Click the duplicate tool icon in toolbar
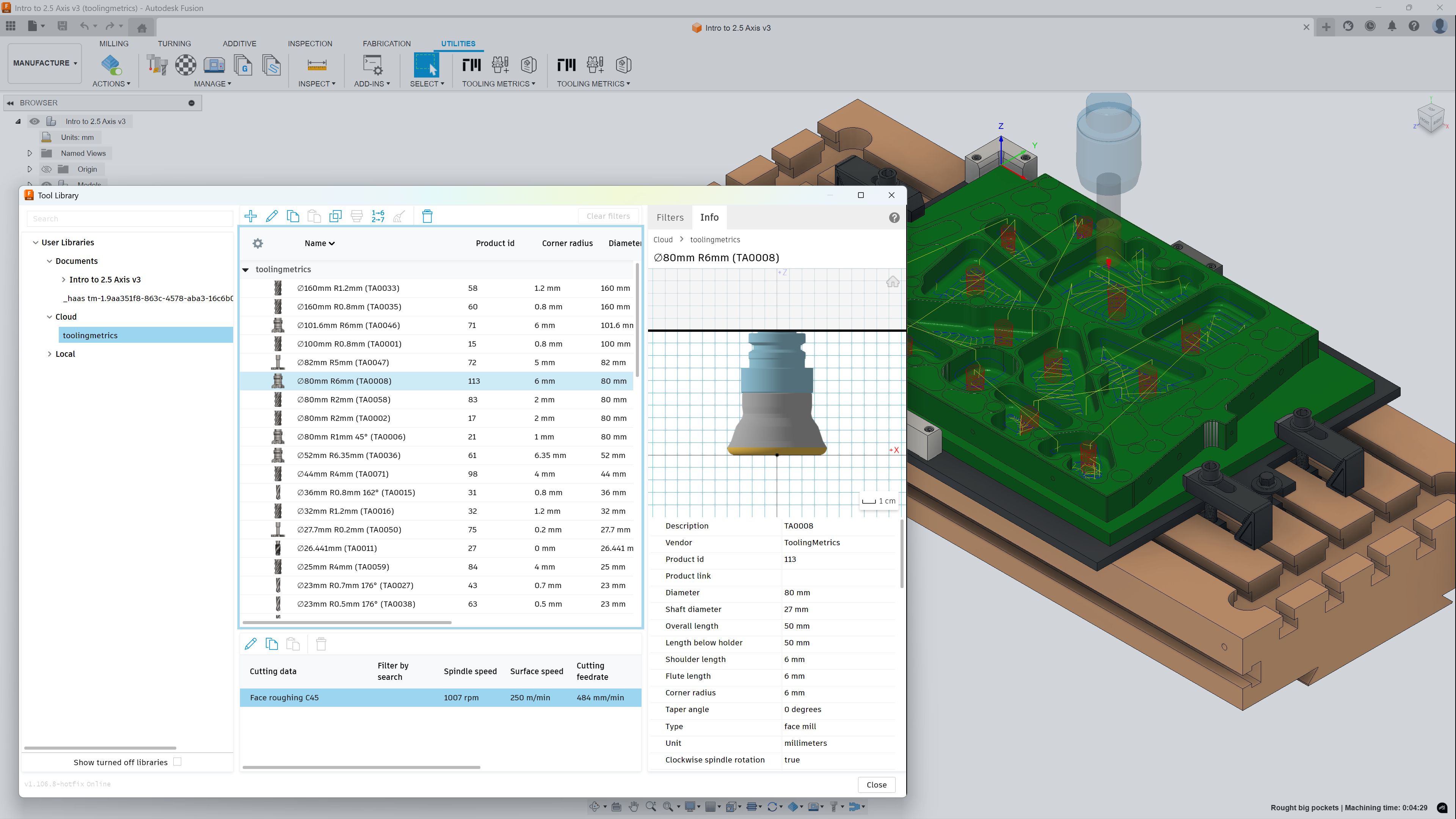Image resolution: width=1456 pixels, height=819 pixels. point(335,216)
